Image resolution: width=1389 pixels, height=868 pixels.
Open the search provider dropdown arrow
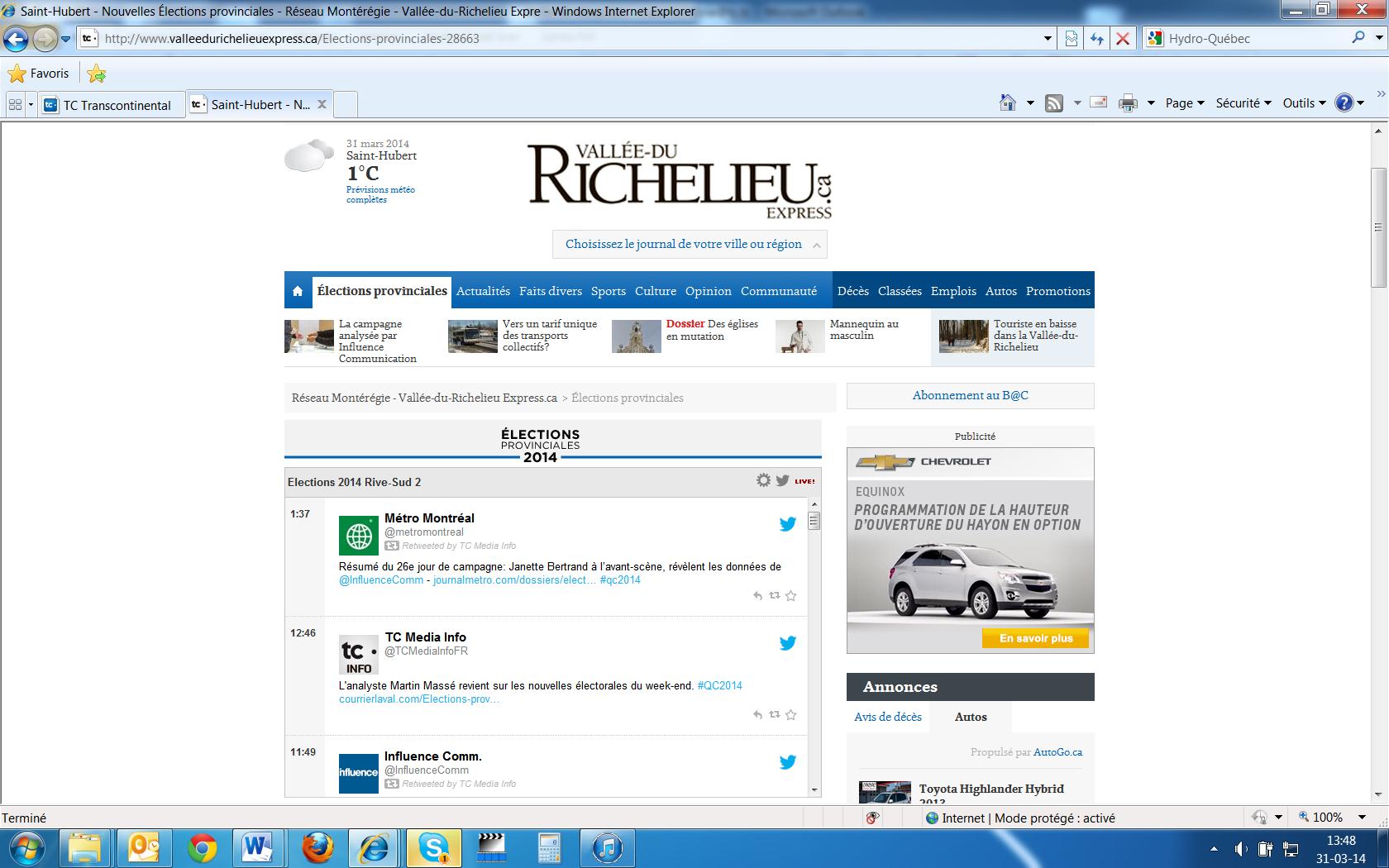click(x=1378, y=38)
